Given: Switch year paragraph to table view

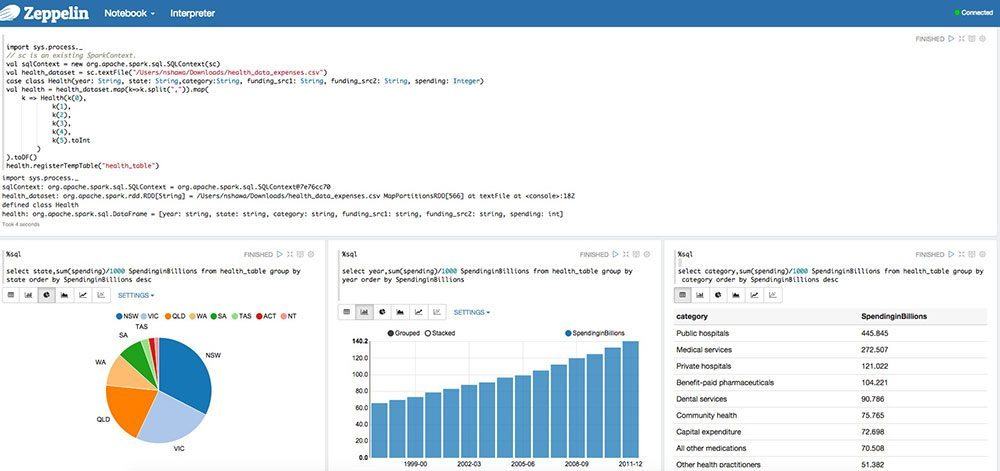Looking at the screenshot, I should pyautogui.click(x=347, y=312).
